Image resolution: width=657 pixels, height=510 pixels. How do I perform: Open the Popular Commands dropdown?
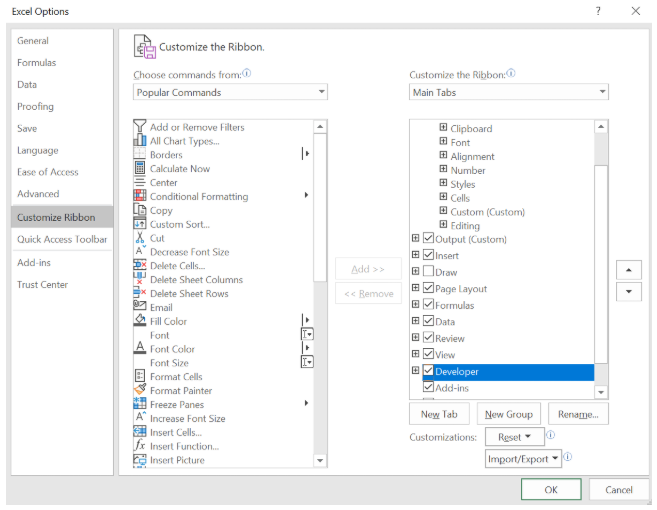coord(230,92)
